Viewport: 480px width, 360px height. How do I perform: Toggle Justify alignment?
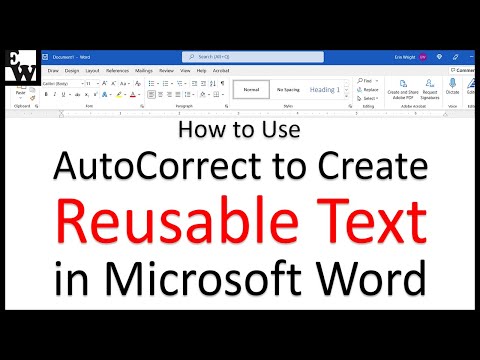(178, 95)
